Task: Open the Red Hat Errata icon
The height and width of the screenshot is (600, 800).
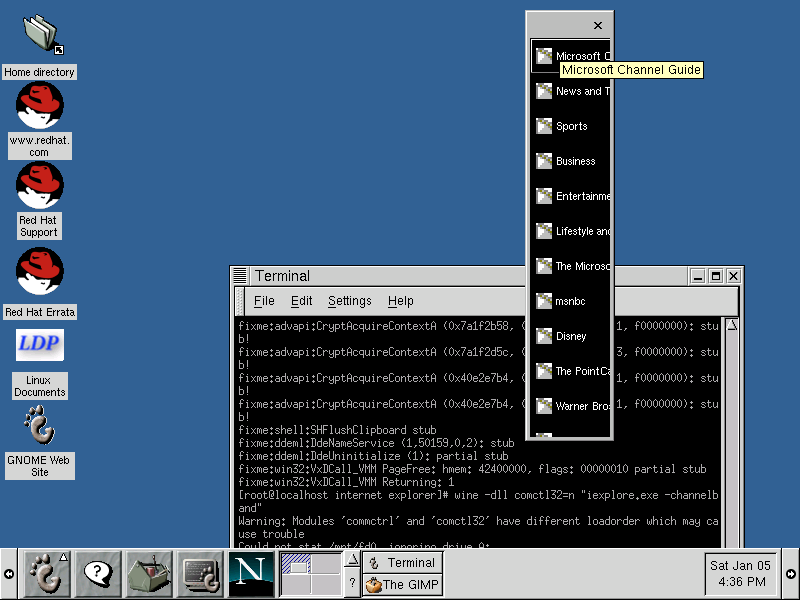Action: pyautogui.click(x=40, y=272)
